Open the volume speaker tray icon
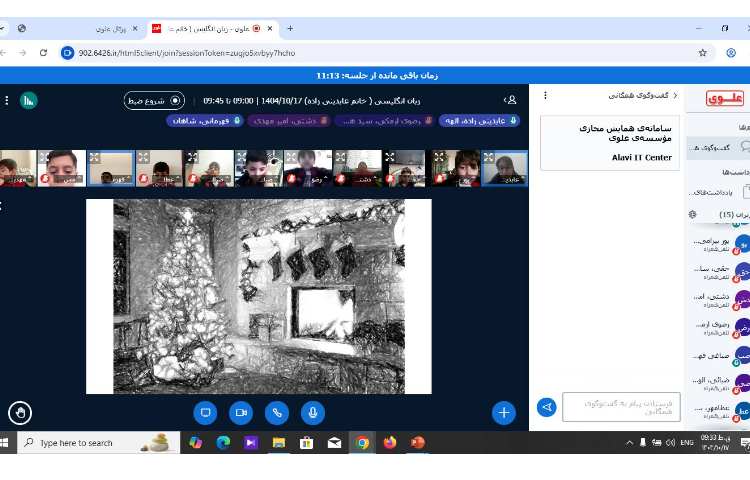This screenshot has width=750, height=480. (x=671, y=443)
